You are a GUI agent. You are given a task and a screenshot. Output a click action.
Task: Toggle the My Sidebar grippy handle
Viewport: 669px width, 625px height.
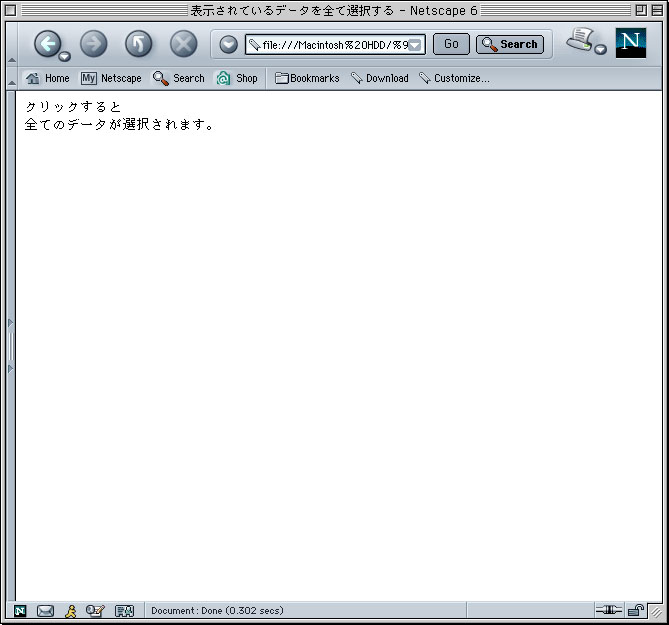point(11,346)
